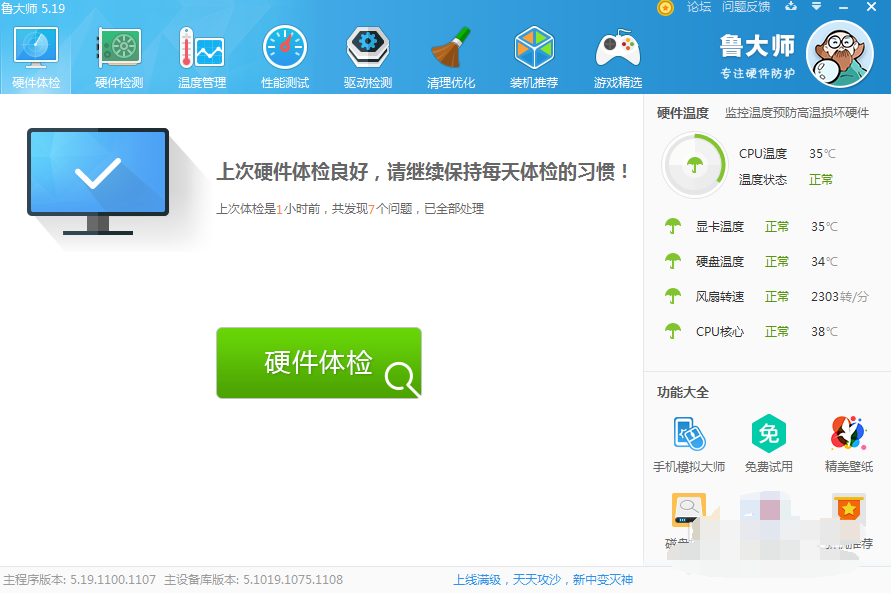Click the CPU temperature gauge circle

(693, 166)
